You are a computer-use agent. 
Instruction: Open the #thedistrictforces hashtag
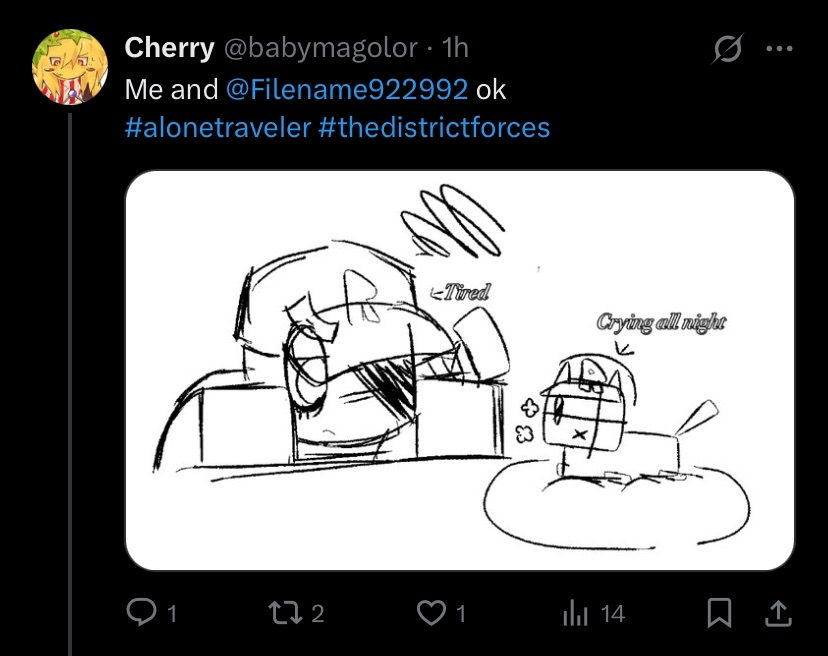point(434,127)
